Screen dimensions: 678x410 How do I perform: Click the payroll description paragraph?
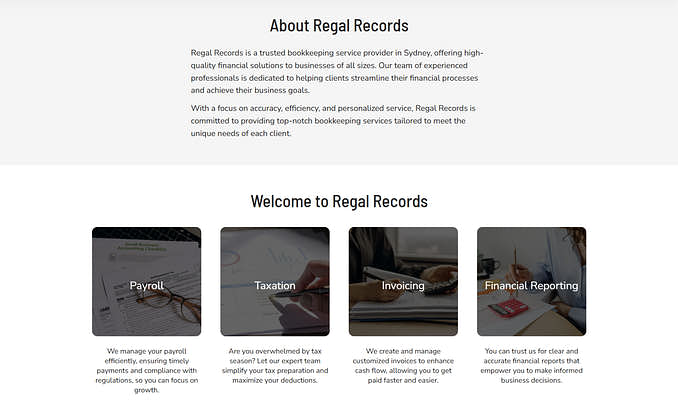click(147, 370)
